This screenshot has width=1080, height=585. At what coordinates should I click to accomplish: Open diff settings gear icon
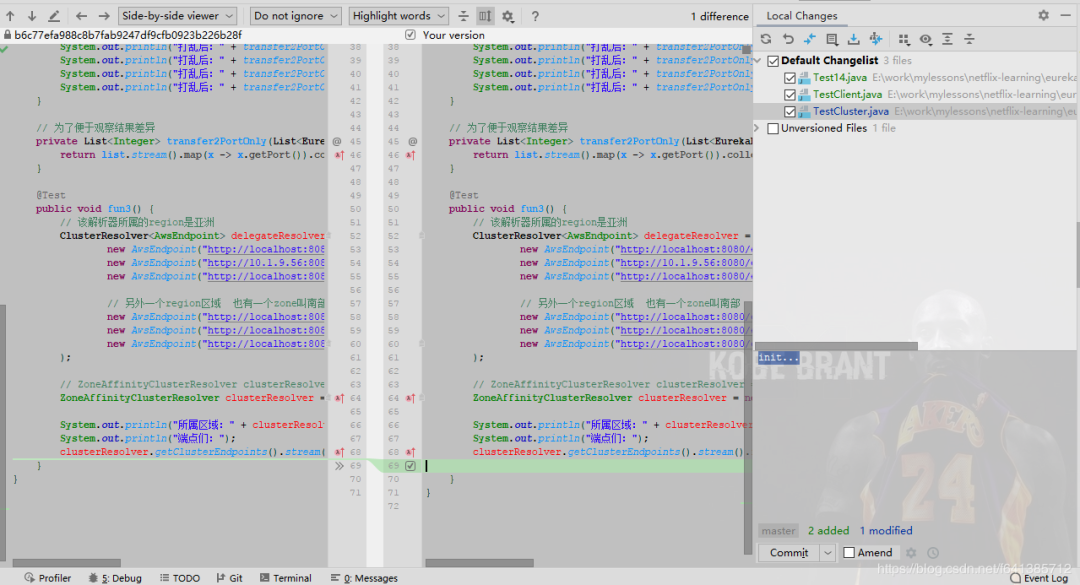[507, 16]
